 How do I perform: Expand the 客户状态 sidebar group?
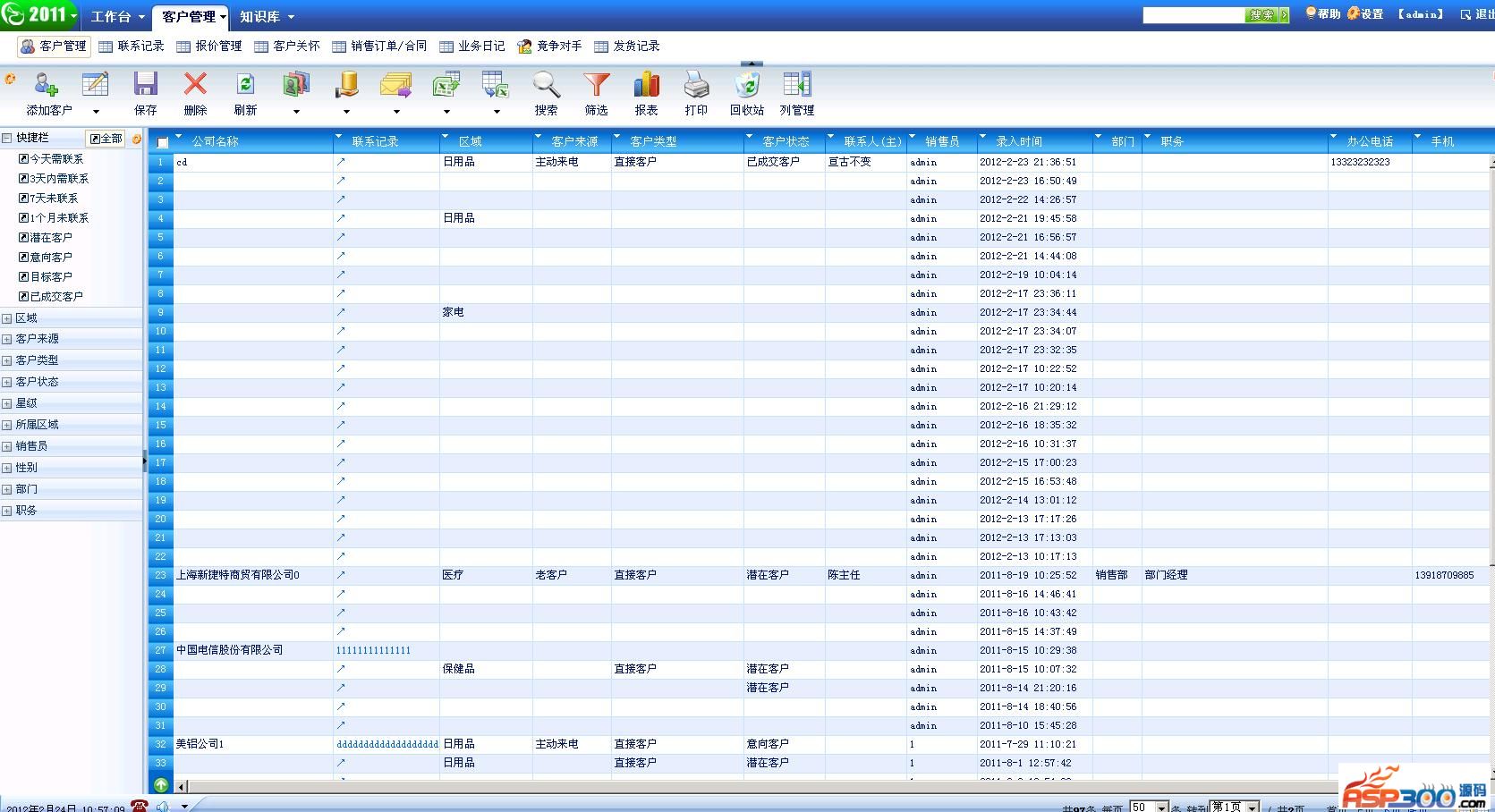point(7,382)
